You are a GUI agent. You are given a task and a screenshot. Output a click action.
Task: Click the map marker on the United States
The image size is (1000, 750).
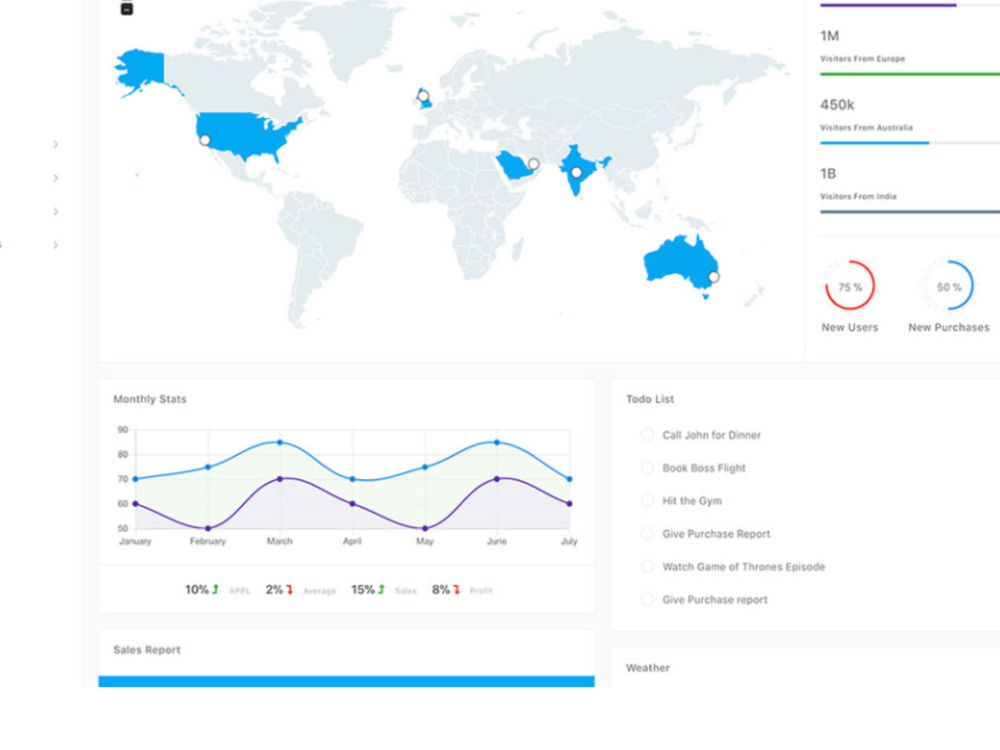pos(205,140)
